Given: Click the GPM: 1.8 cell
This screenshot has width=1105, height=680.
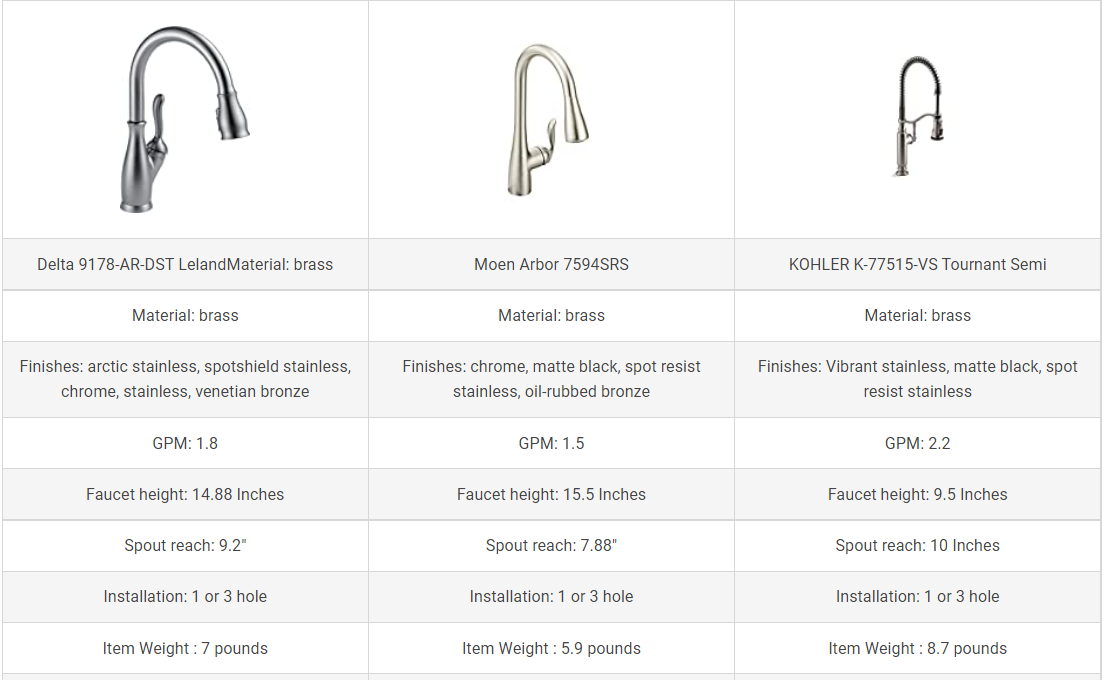Looking at the screenshot, I should point(185,443).
